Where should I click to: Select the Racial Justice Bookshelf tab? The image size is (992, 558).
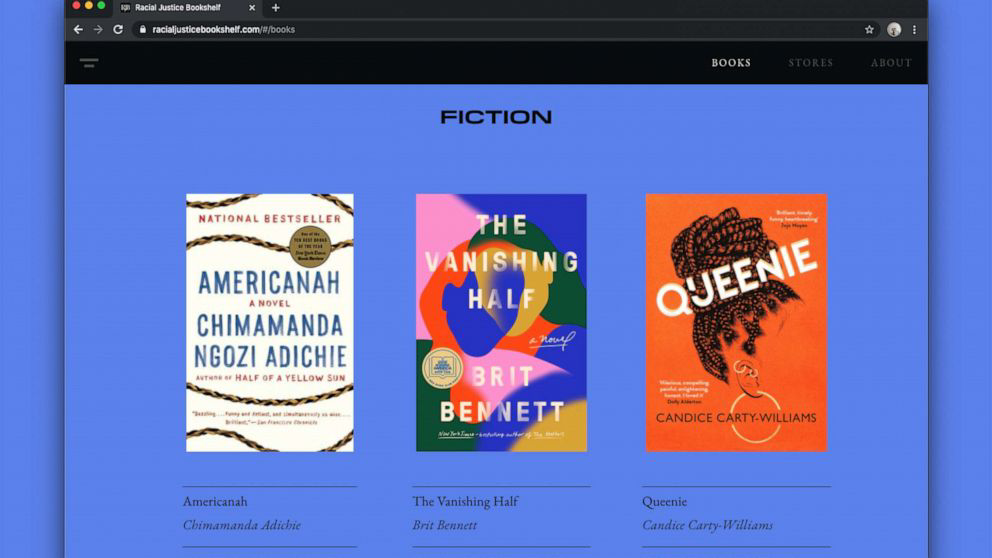click(x=188, y=8)
